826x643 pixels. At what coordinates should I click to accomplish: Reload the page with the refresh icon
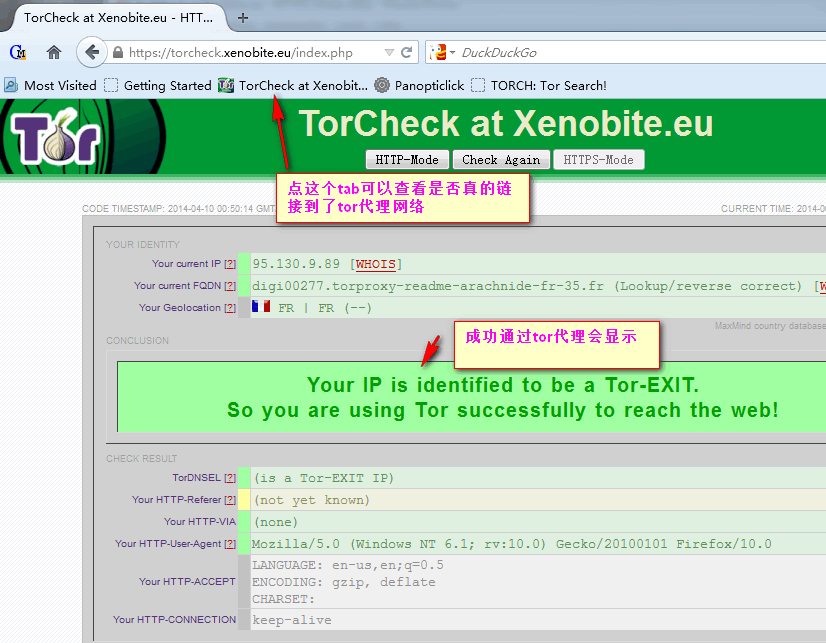point(406,52)
